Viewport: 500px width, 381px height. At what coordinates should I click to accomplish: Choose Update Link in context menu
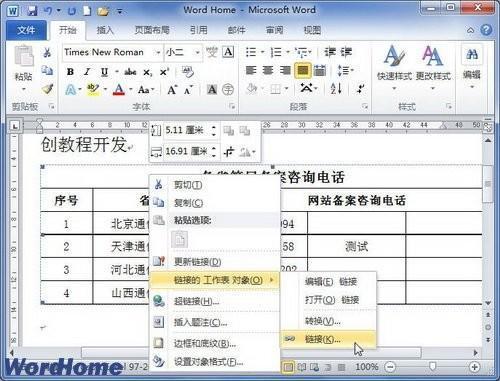coord(215,262)
